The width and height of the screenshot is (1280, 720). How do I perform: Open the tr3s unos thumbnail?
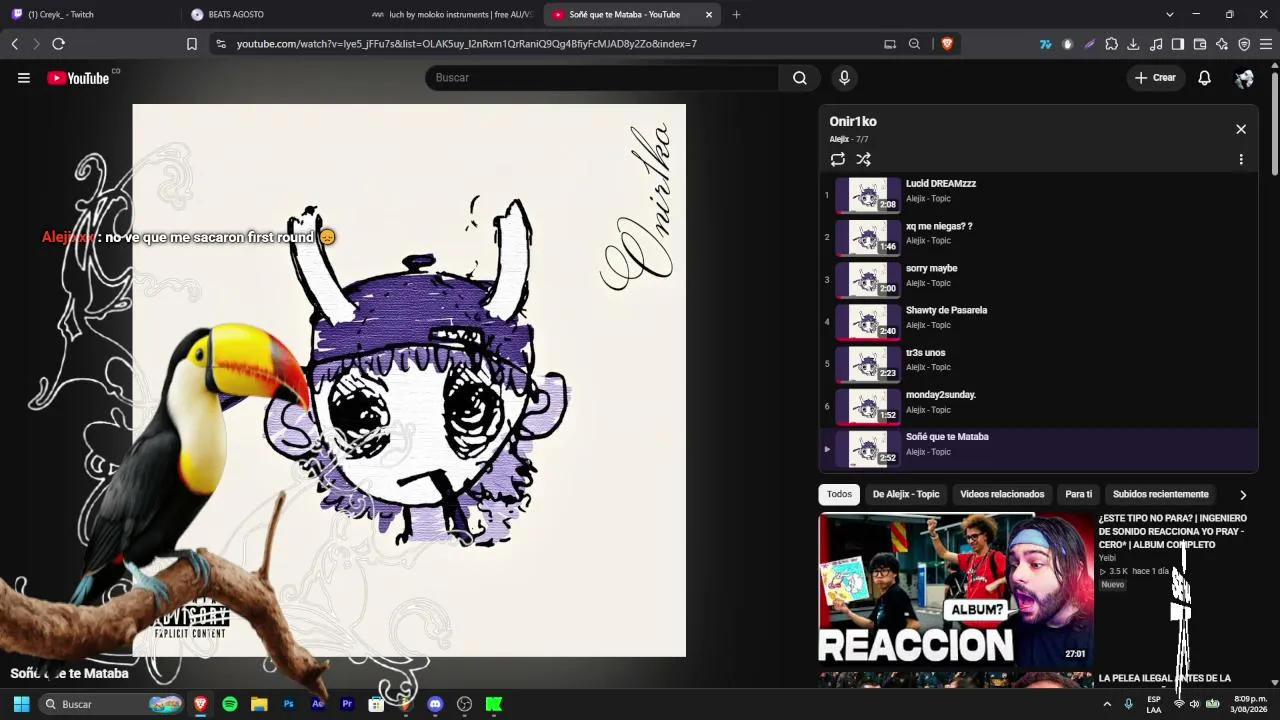coord(868,364)
